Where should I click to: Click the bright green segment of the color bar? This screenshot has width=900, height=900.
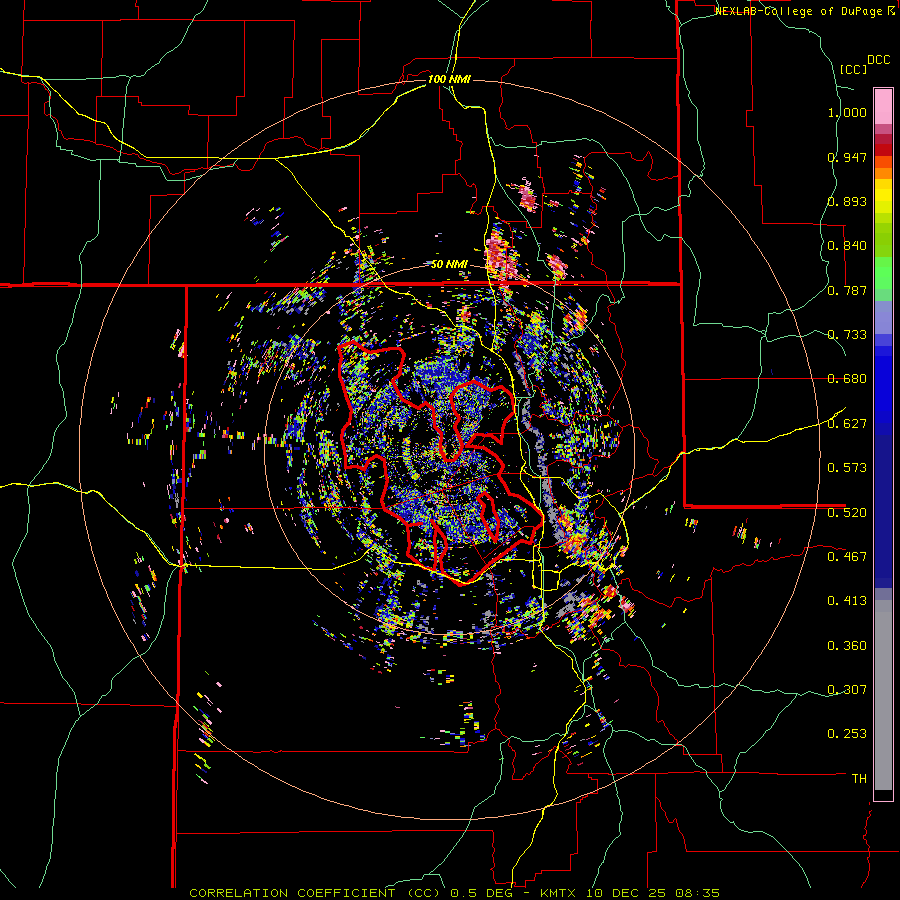coord(883,273)
